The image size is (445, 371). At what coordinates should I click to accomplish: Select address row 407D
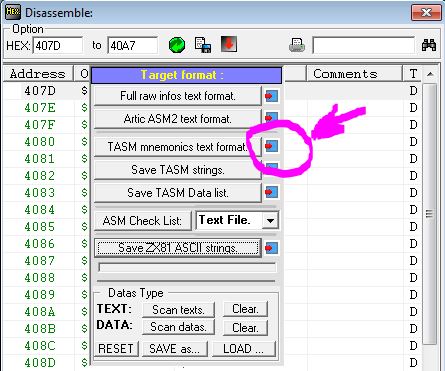coord(40,91)
